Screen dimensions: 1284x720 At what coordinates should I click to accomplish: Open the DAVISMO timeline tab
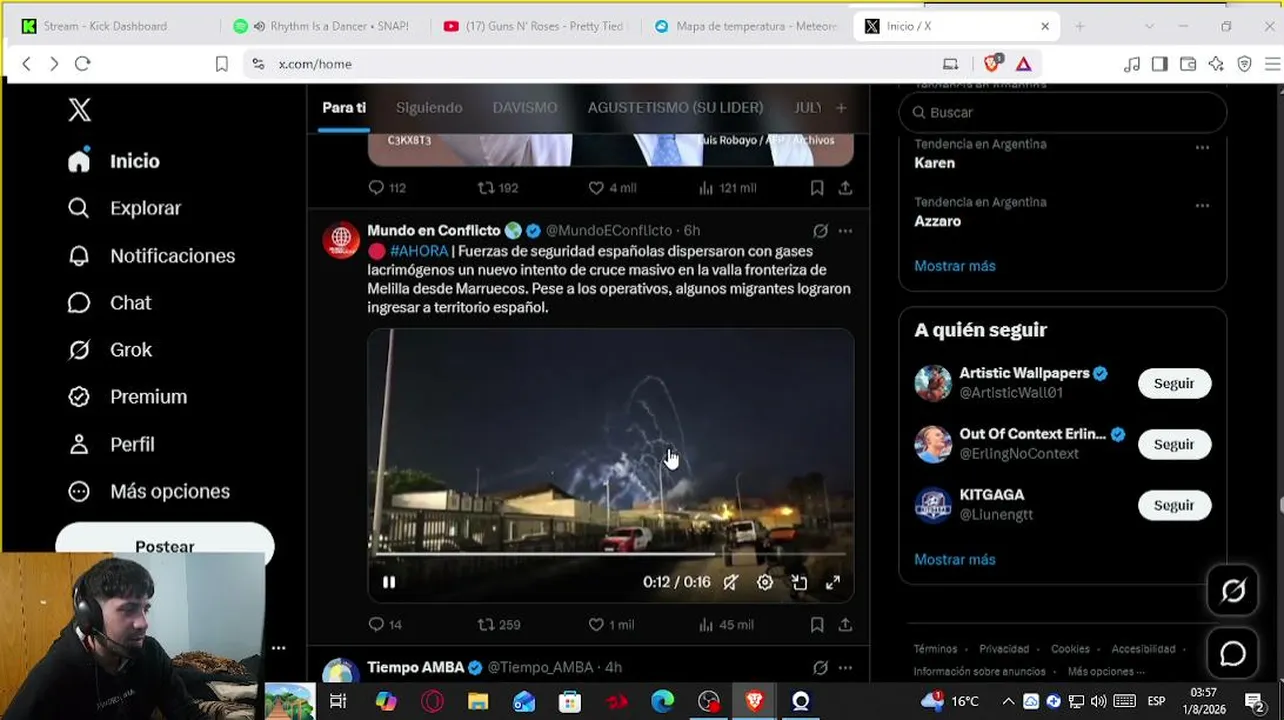coord(525,107)
